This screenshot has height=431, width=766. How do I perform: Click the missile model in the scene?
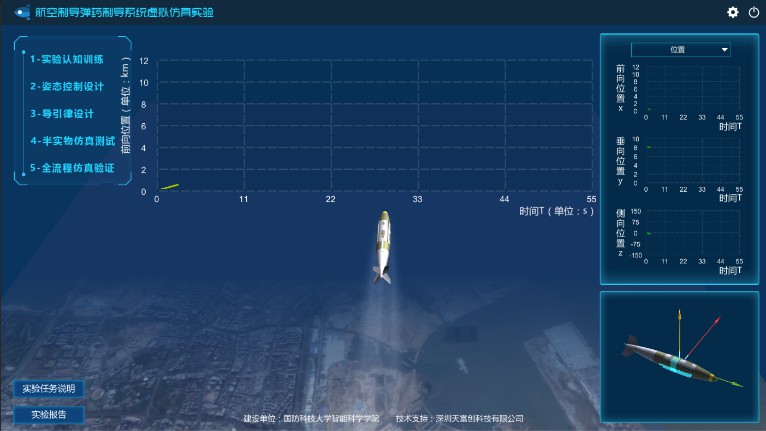pos(383,247)
